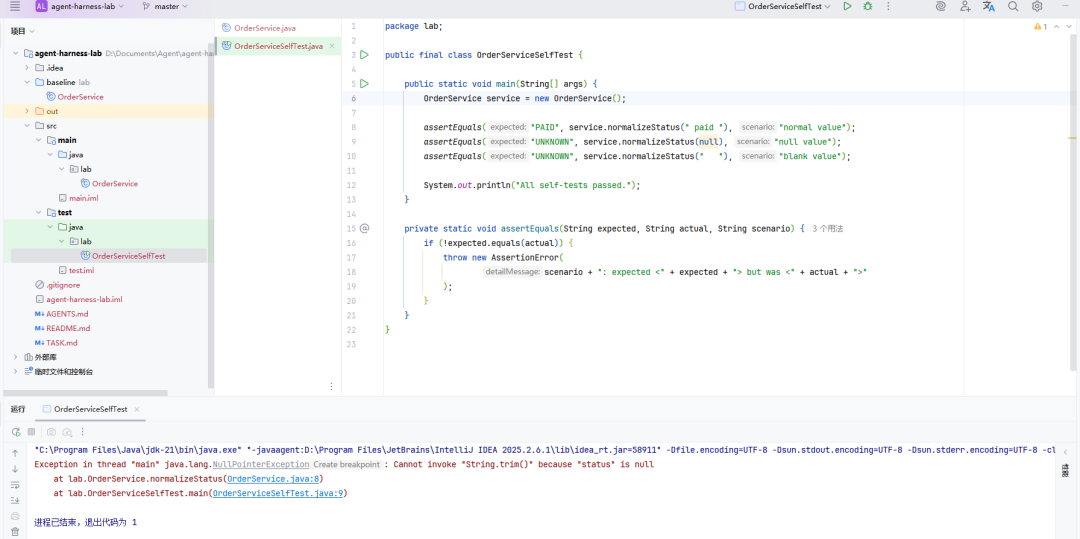
Task: Click the profiler icon in Run toolbar
Action: tap(67, 432)
